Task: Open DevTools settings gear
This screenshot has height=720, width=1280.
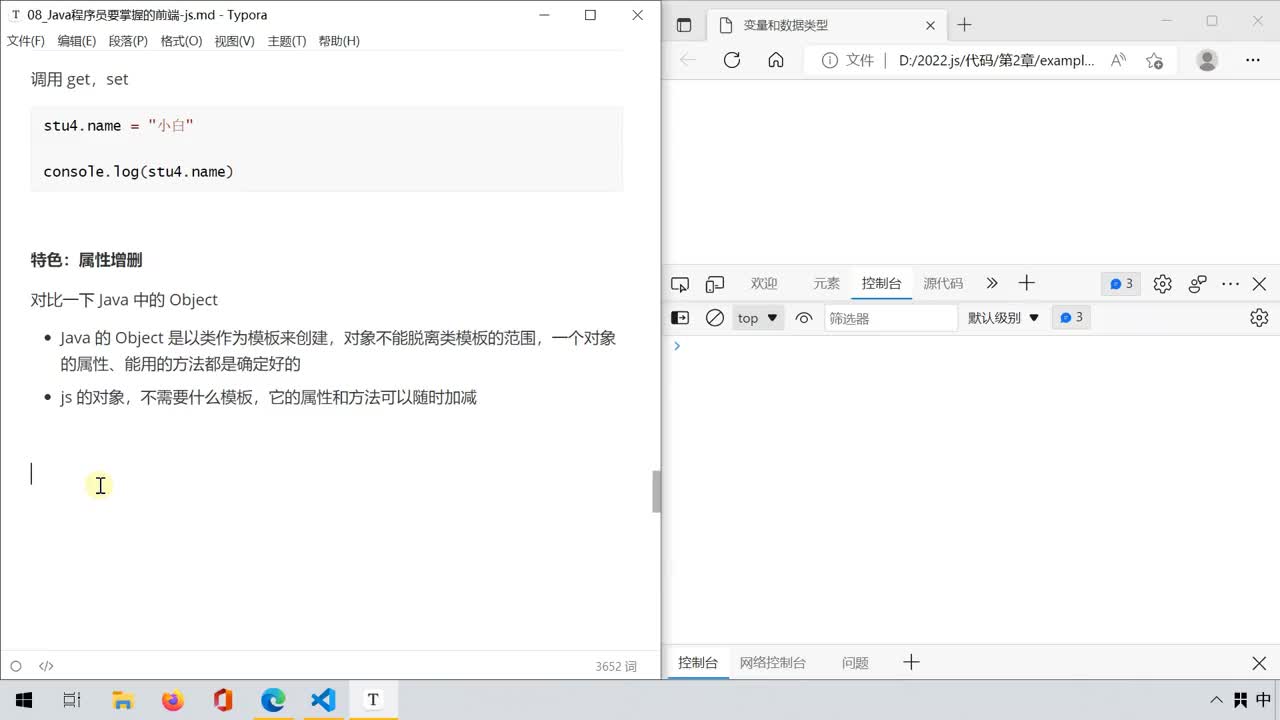Action: pyautogui.click(x=1162, y=284)
